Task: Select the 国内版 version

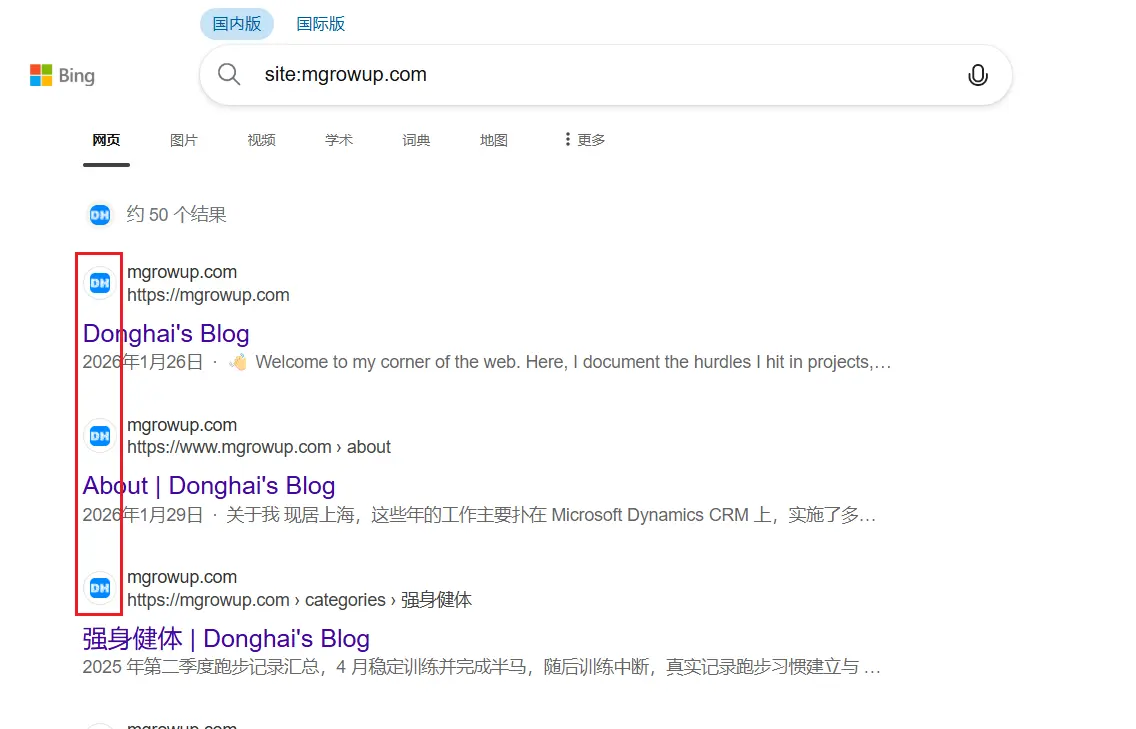Action: click(236, 23)
